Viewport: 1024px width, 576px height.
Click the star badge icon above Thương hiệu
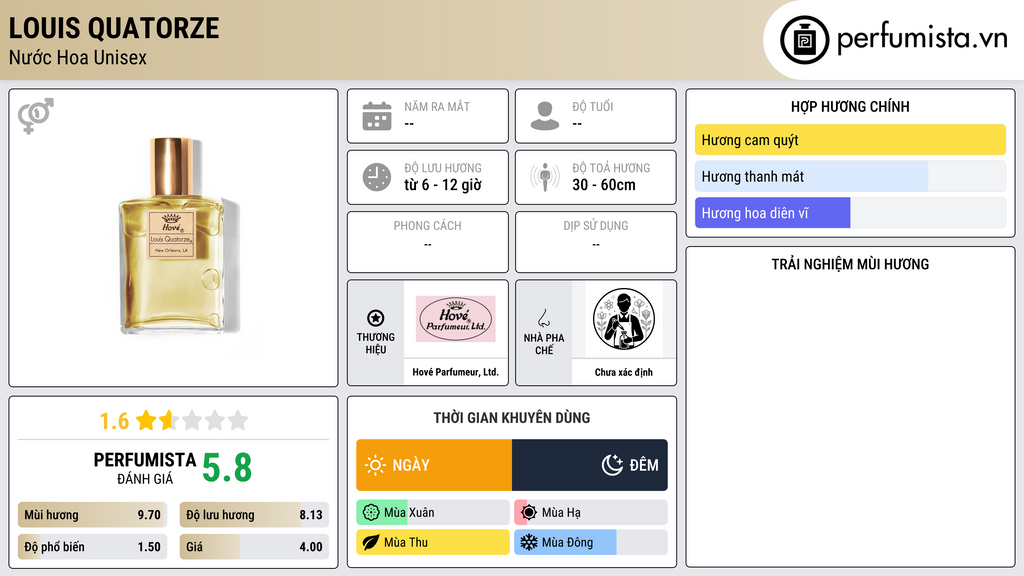pos(376,318)
